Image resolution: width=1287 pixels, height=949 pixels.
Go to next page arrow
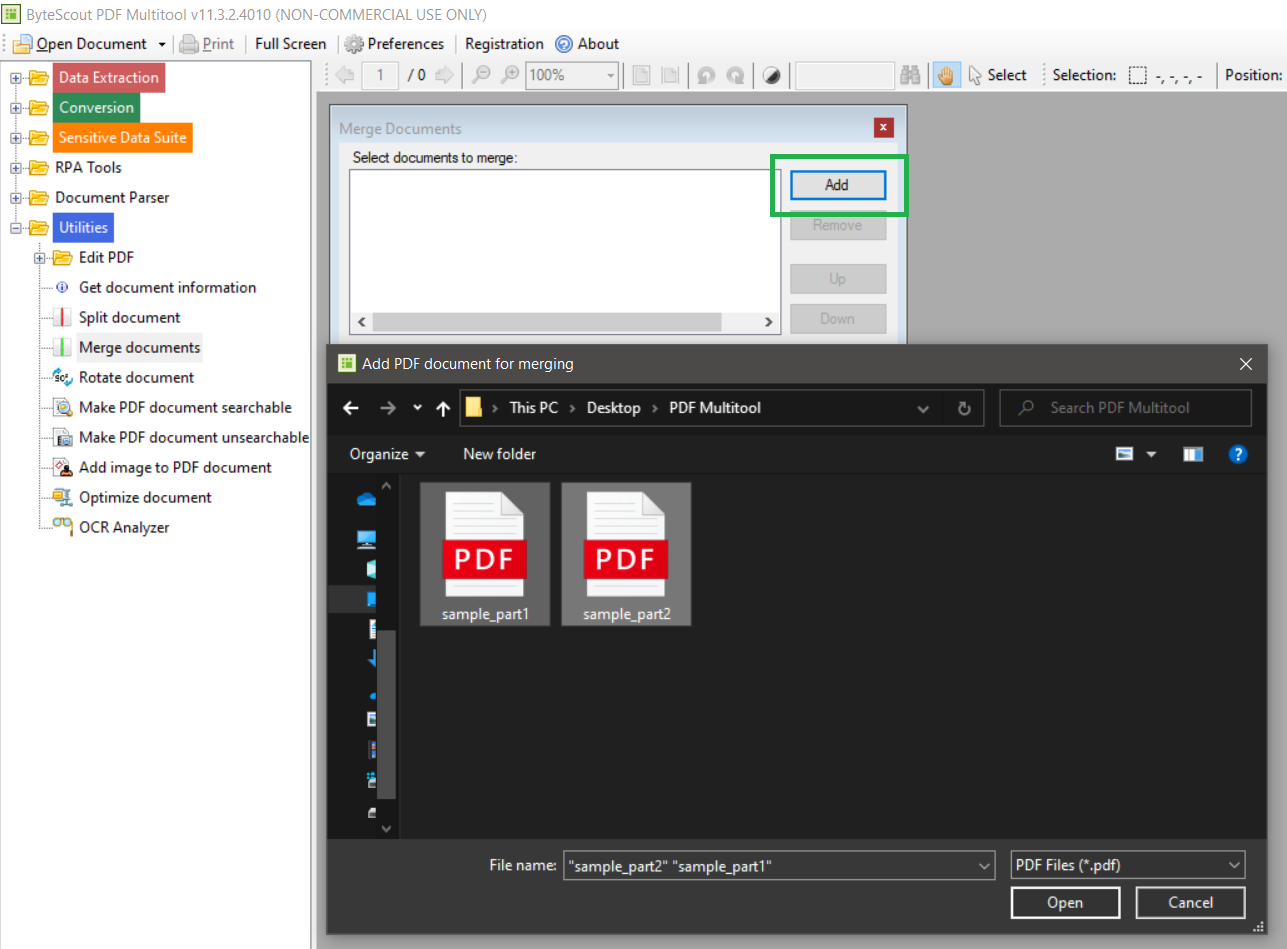pos(445,75)
